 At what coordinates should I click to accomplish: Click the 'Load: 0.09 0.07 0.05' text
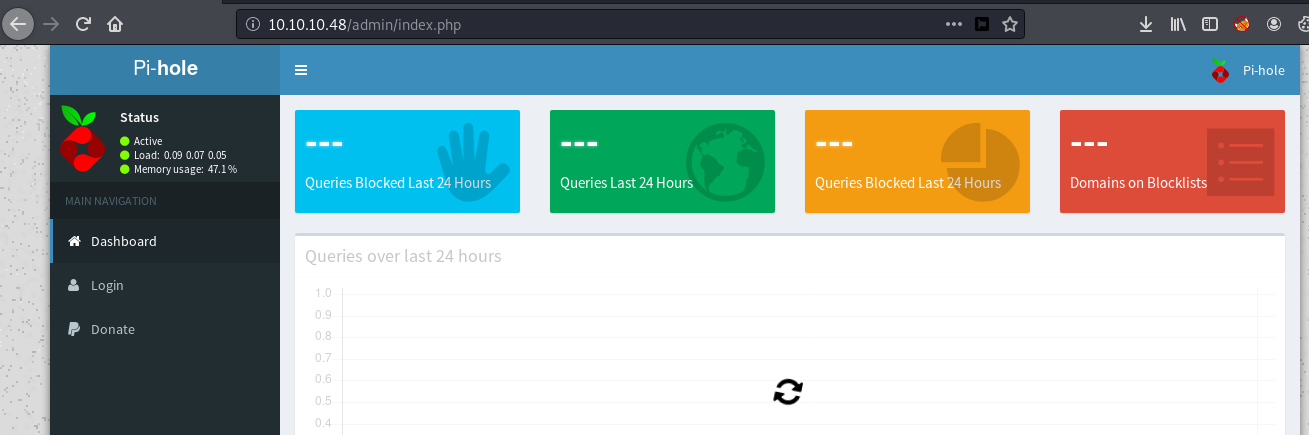pyautogui.click(x=180, y=155)
